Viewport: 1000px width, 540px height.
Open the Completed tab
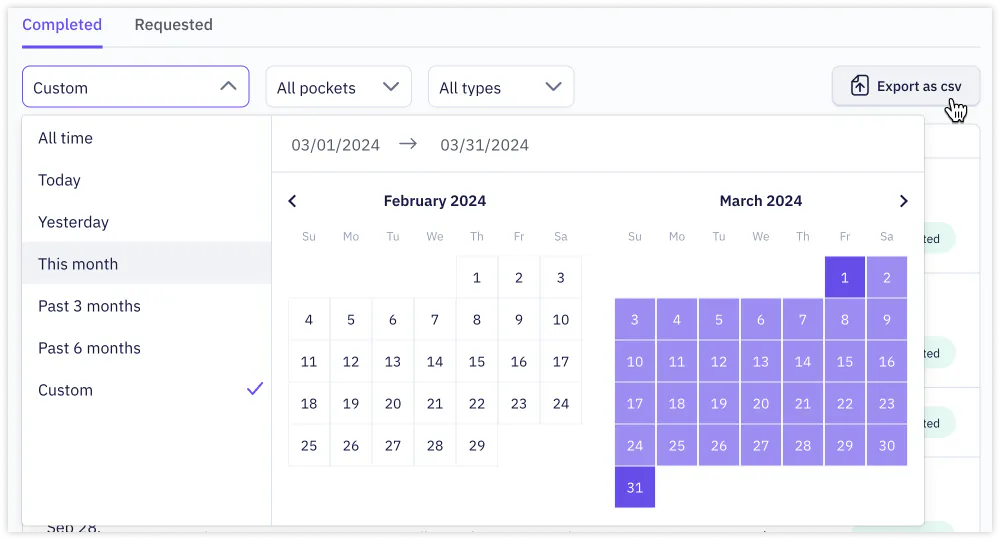[x=62, y=25]
